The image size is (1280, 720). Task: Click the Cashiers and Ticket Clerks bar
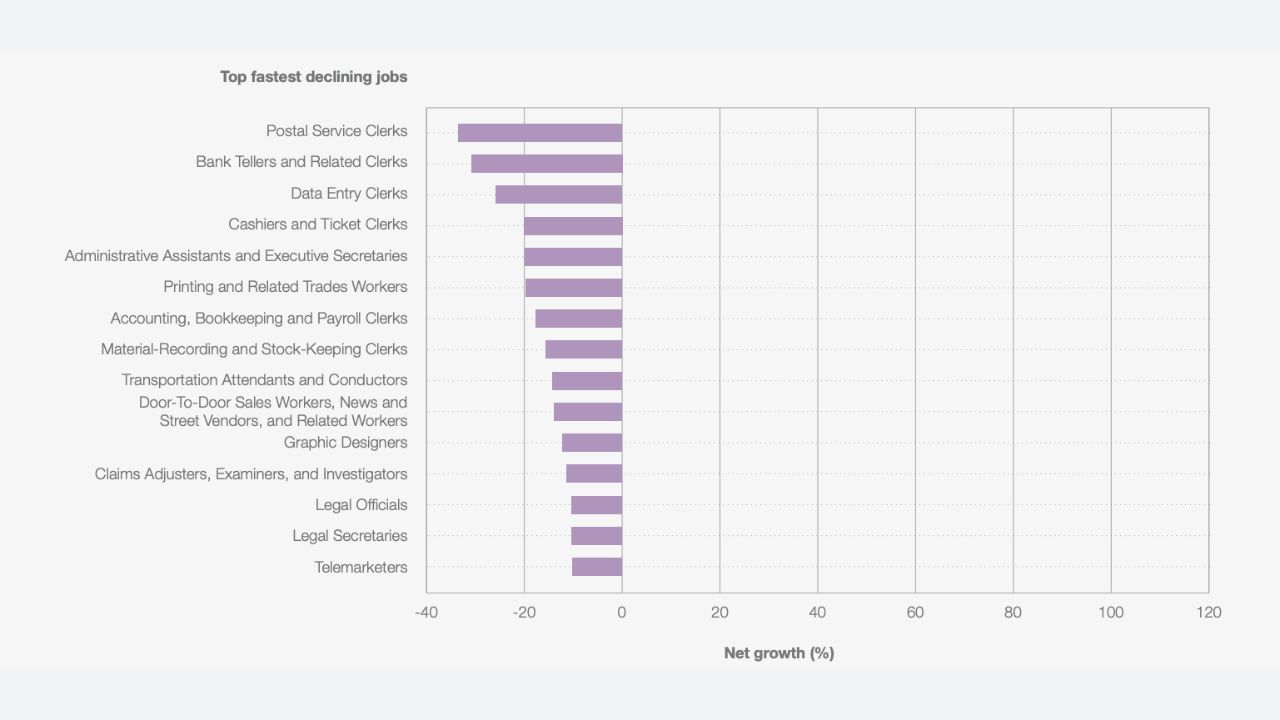(573, 225)
